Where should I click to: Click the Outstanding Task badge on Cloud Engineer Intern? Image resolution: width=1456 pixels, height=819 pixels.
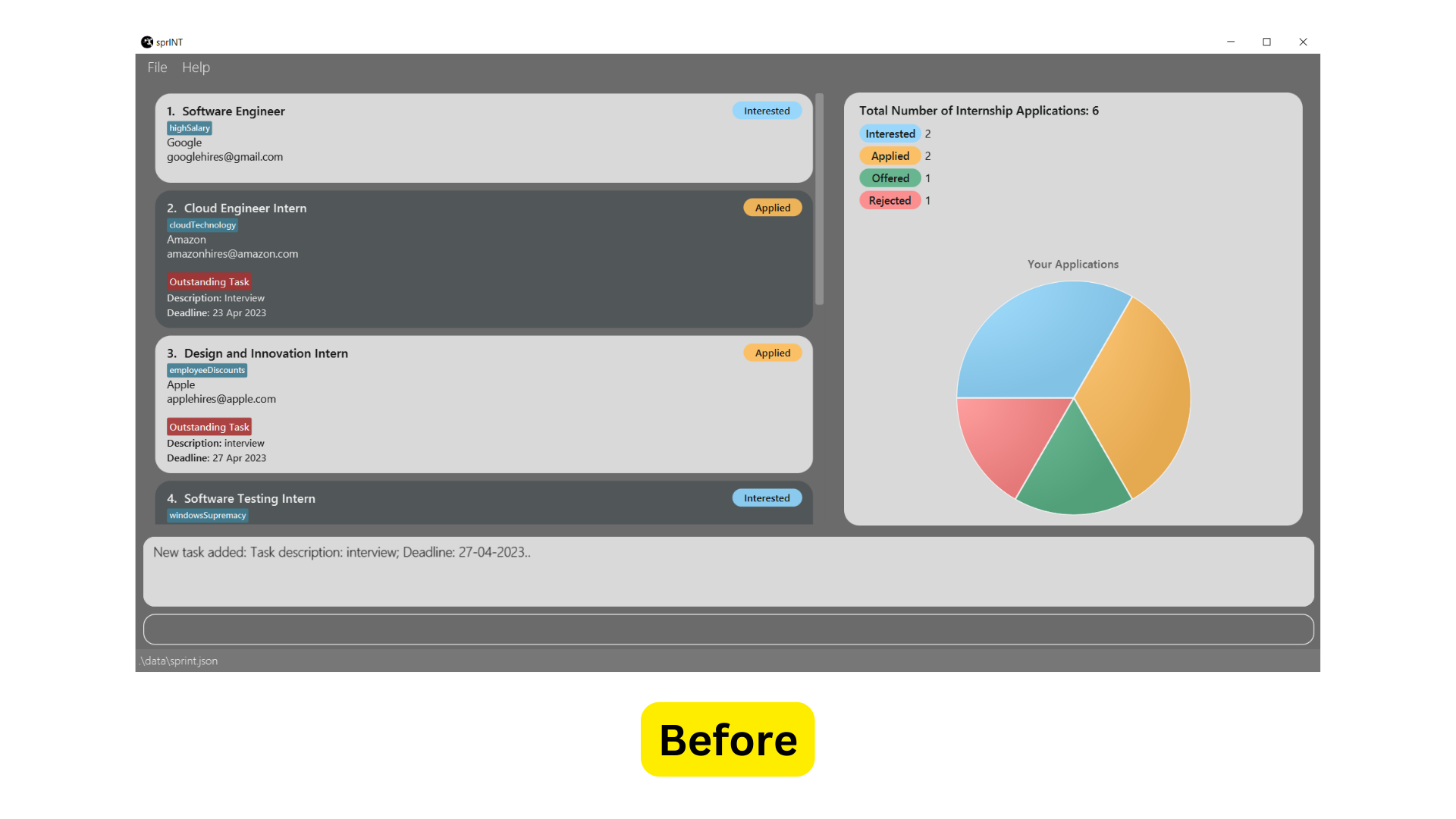[x=208, y=281]
